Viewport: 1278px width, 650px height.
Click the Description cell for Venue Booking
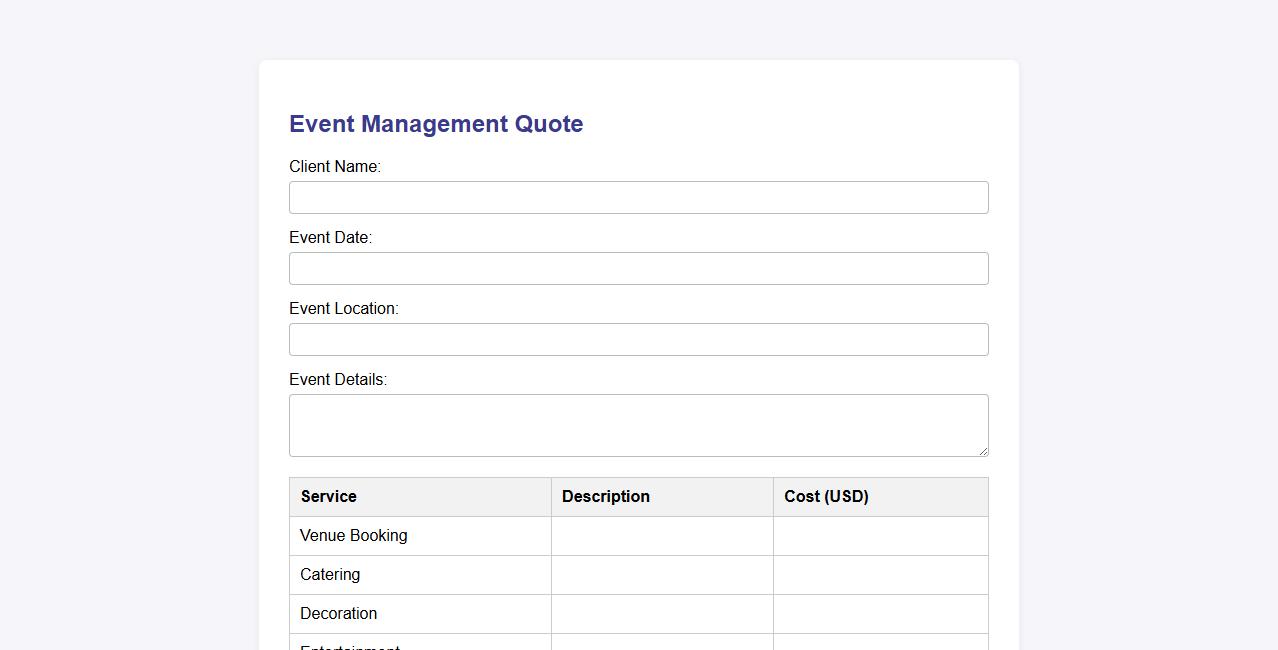[661, 536]
